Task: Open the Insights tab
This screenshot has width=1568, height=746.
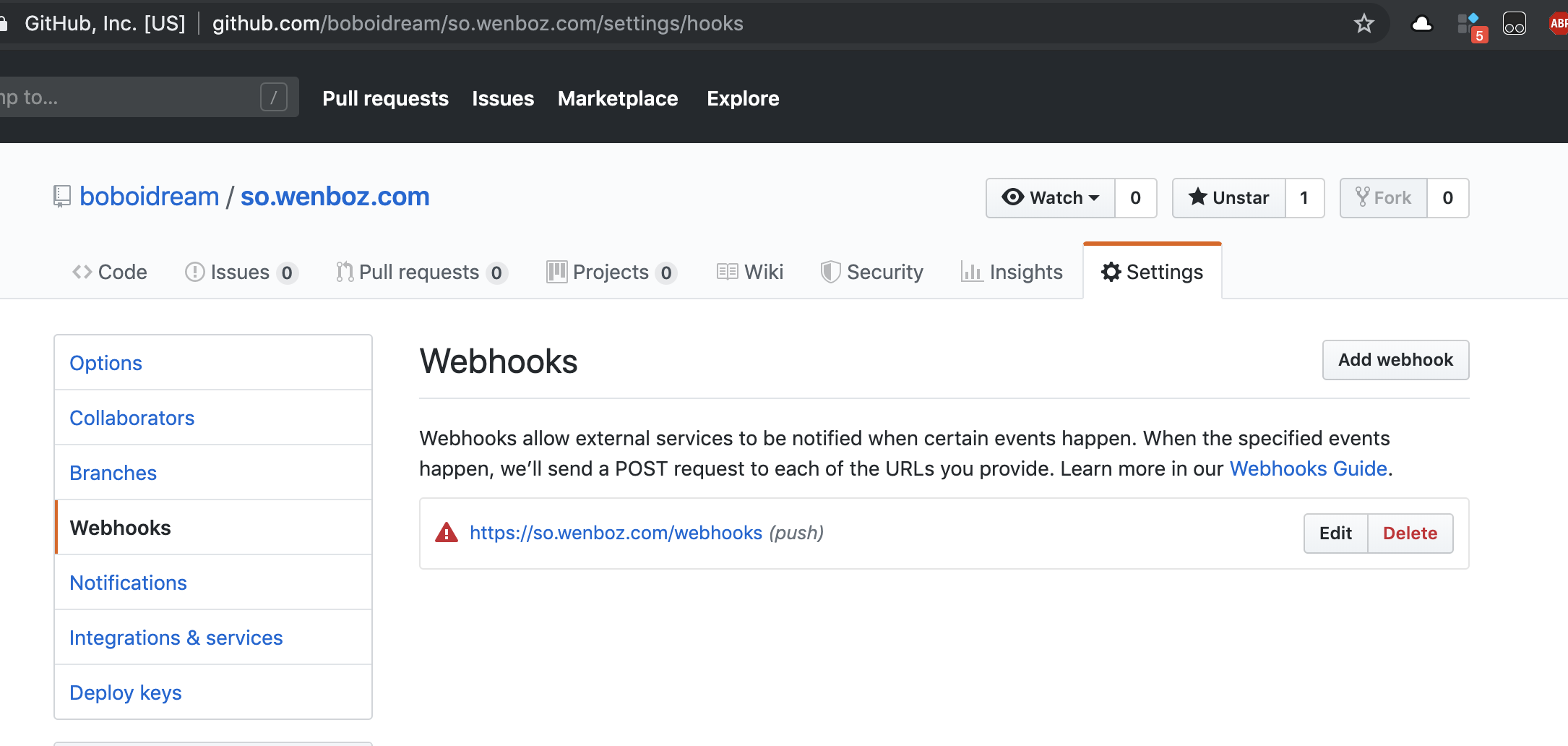Action: (1012, 272)
